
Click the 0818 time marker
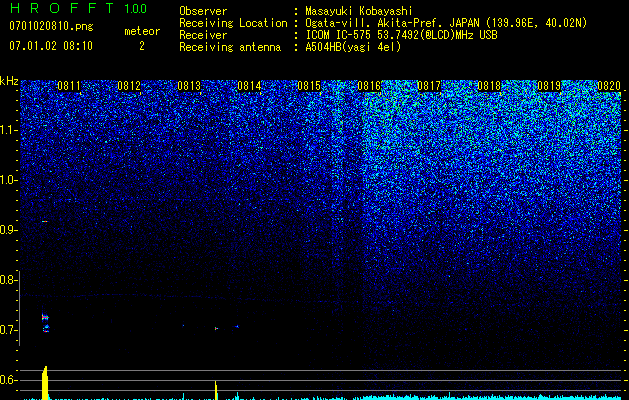tap(489, 86)
